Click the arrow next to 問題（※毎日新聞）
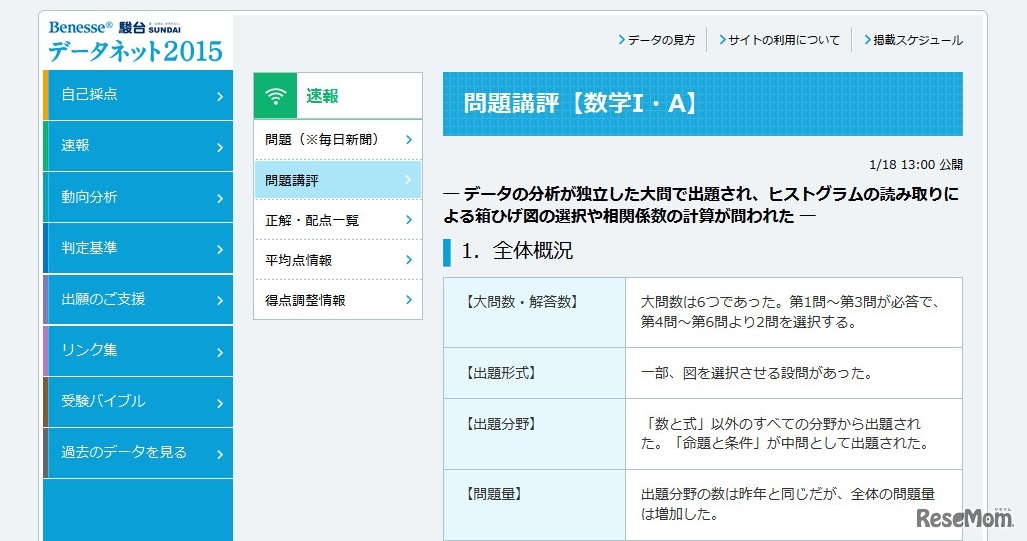 click(409, 140)
